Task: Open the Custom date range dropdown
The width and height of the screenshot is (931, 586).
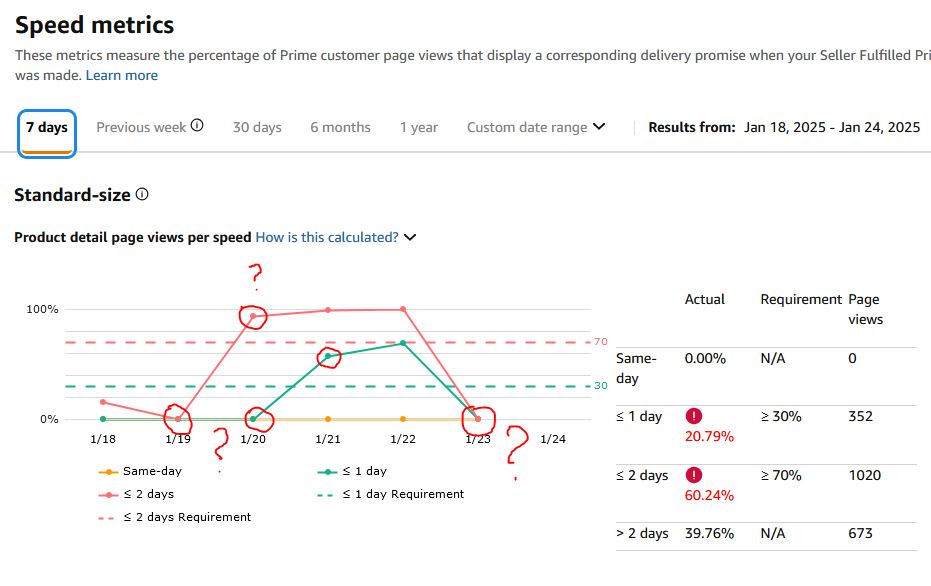Action: coord(536,127)
